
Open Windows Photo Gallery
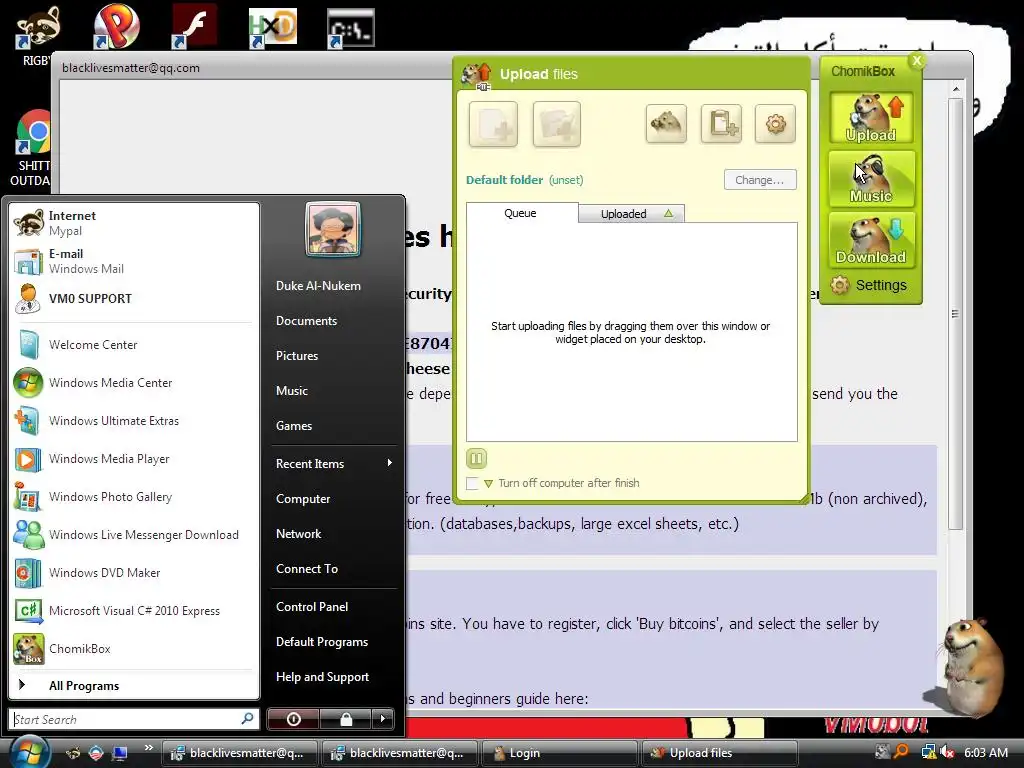click(134, 497)
